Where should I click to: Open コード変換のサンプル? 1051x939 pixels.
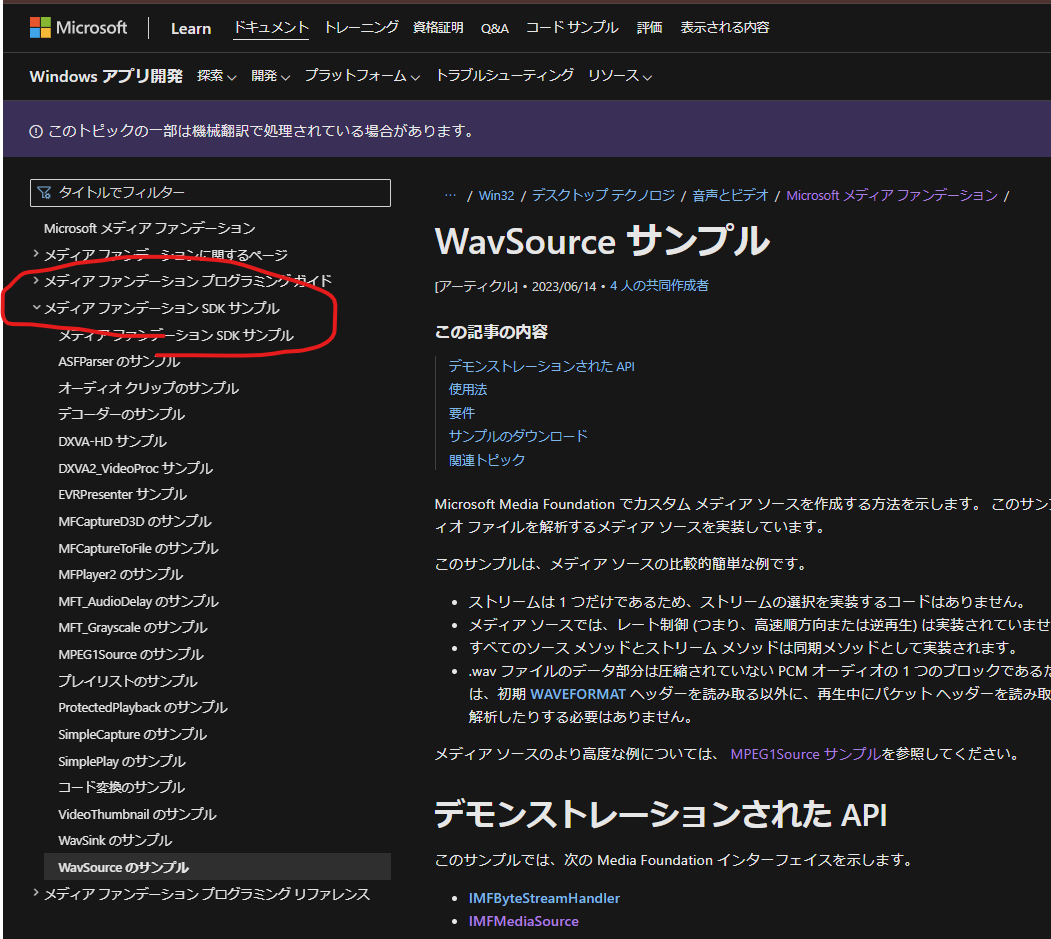click(121, 788)
